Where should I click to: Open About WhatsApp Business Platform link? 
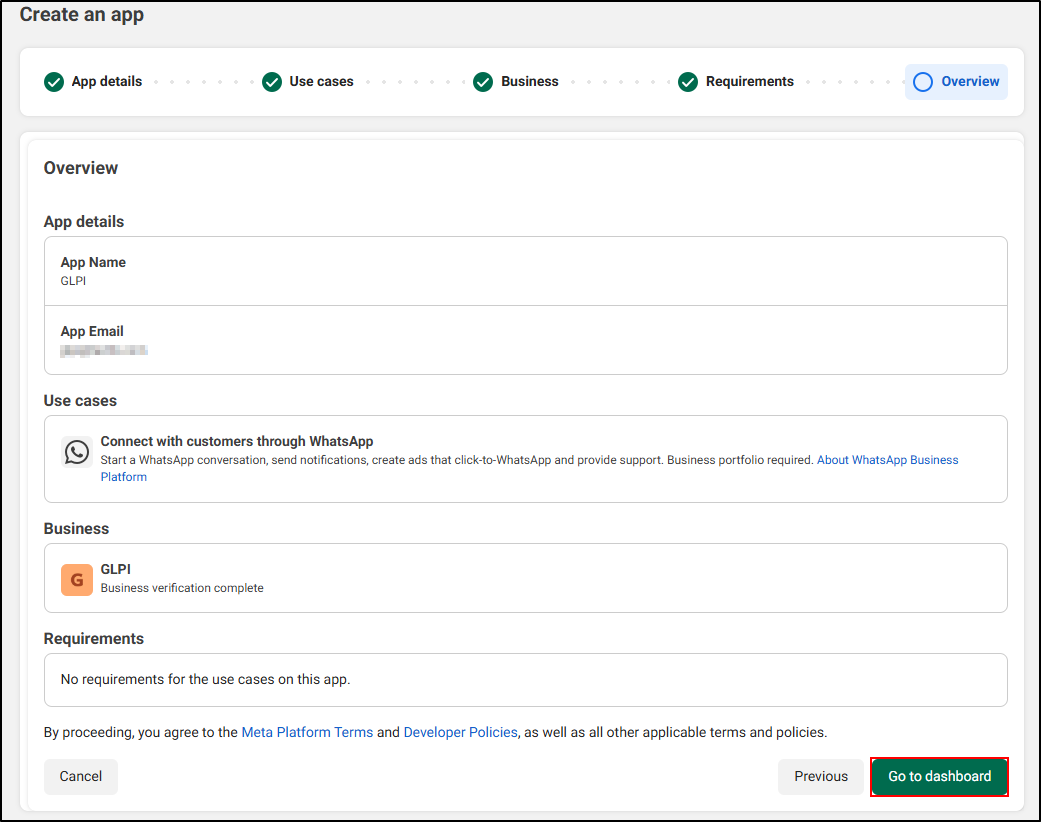(887, 461)
